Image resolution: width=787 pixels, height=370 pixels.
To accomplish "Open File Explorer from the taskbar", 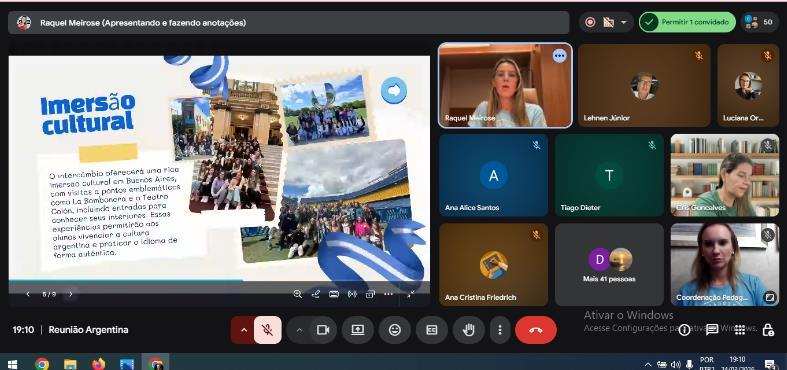I will [70, 363].
